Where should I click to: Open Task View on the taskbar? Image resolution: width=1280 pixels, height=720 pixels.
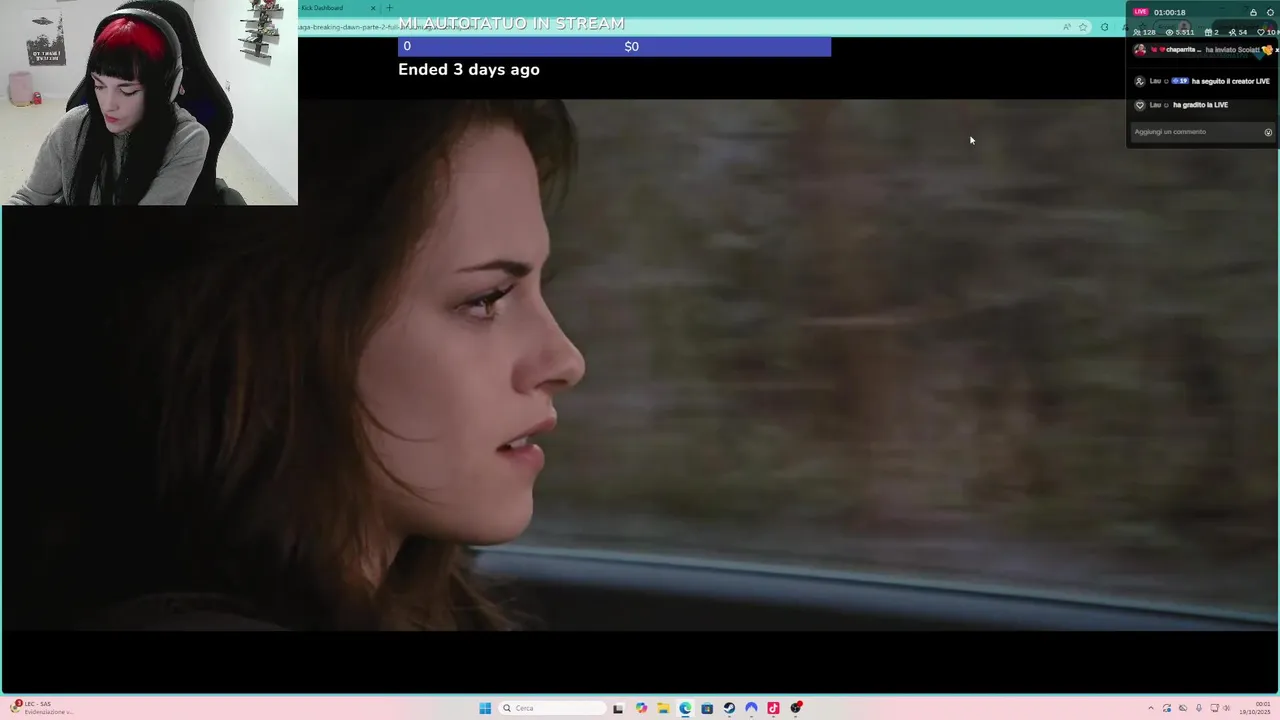click(x=618, y=708)
